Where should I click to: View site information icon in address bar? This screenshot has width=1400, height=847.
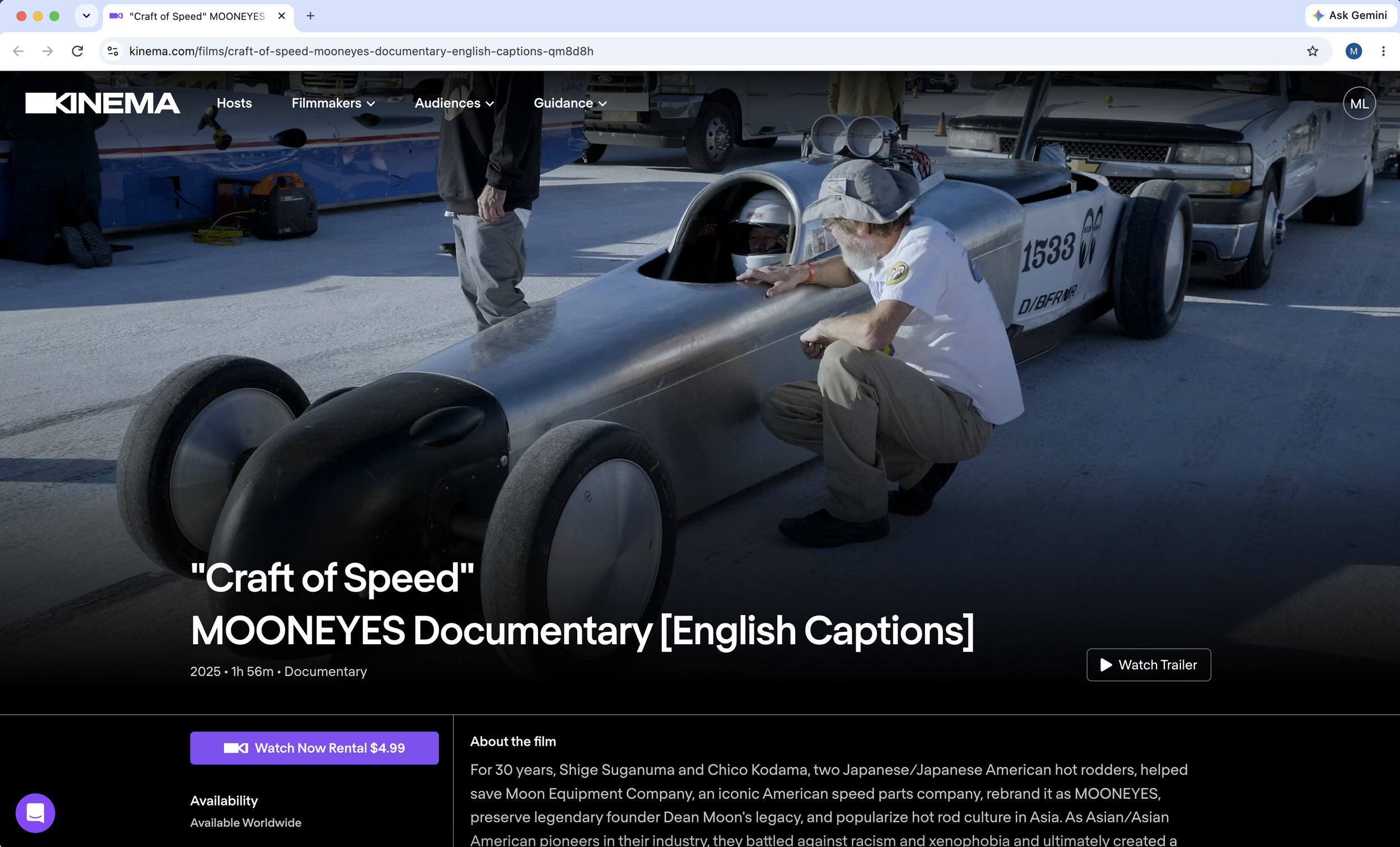pos(113,51)
